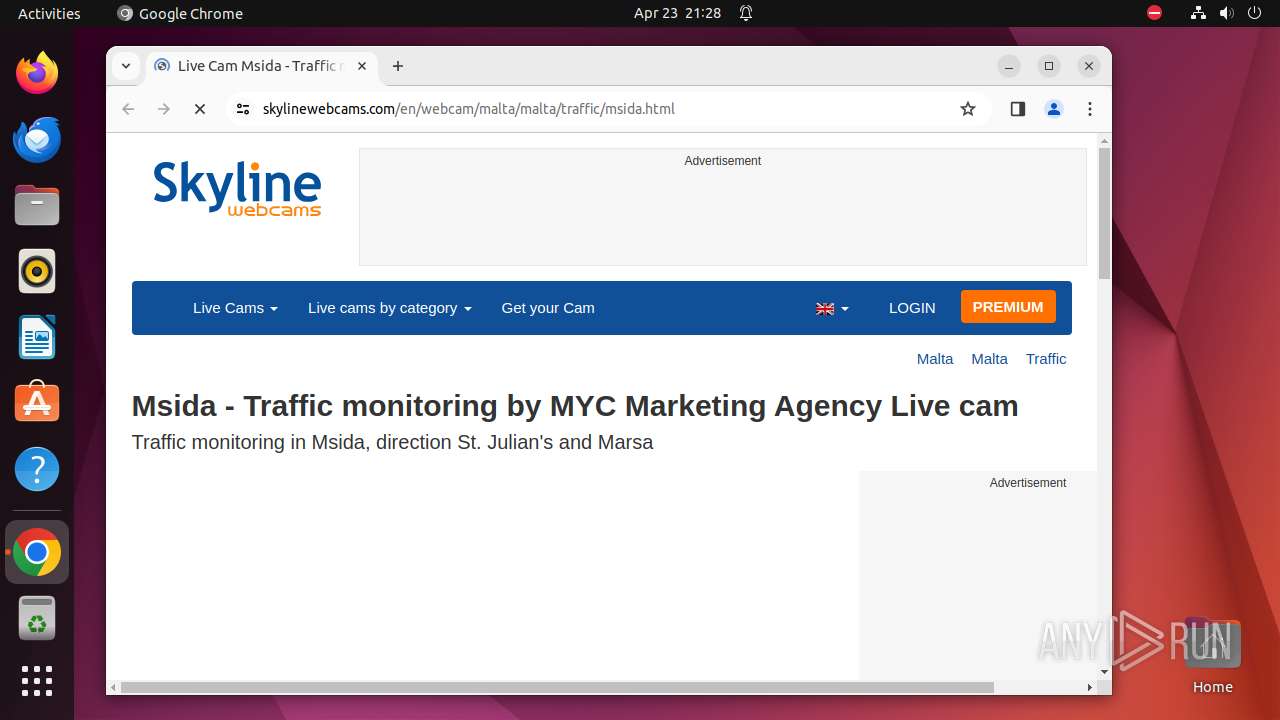1280x720 pixels.
Task: Open Traffic breadcrumb link
Action: (1046, 359)
